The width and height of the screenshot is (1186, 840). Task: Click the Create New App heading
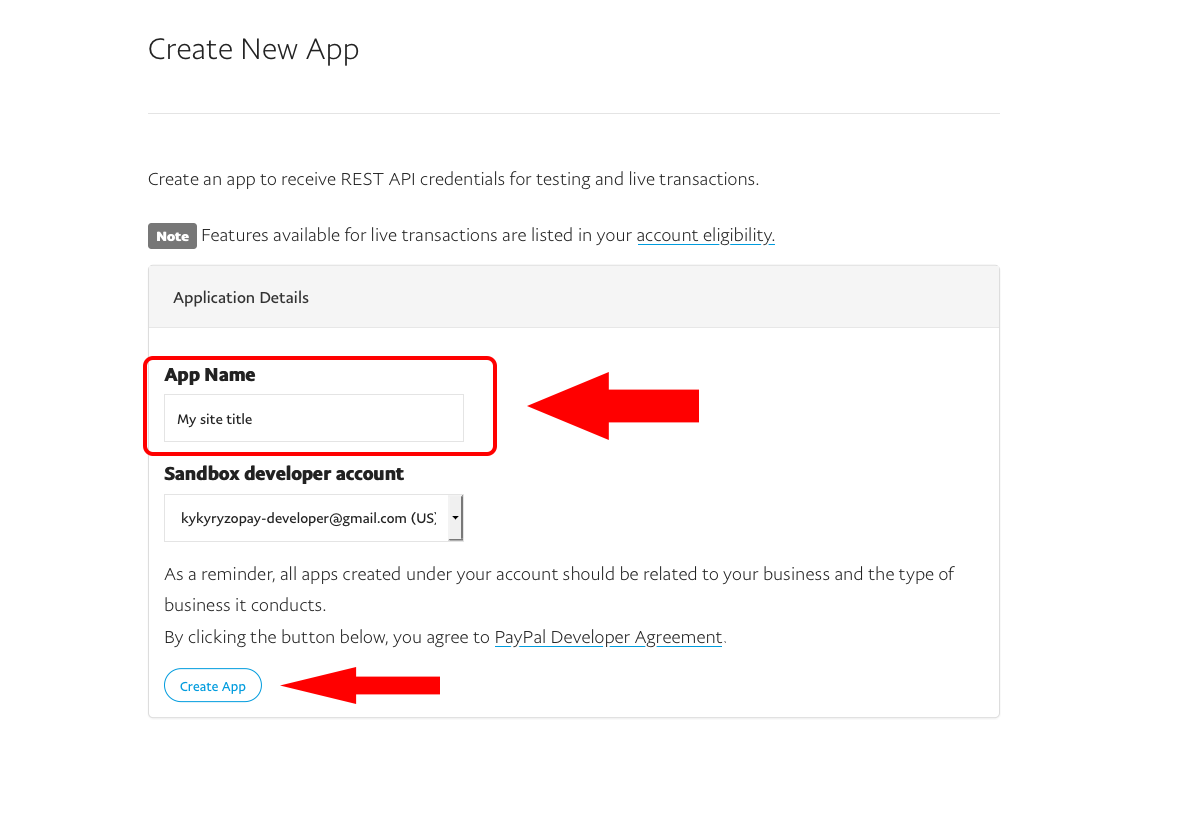coord(253,50)
